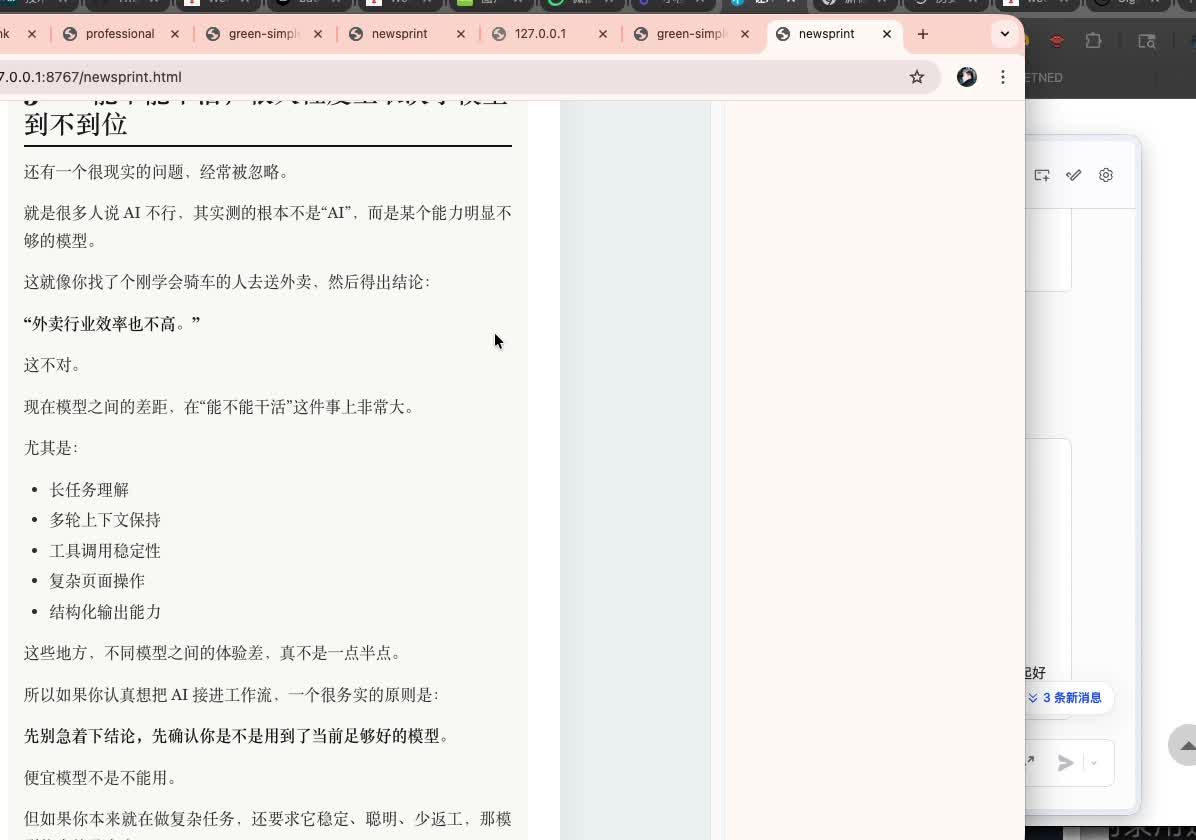This screenshot has height=840, width=1196.
Task: Click the side panel icon in the toolbar
Action: pyautogui.click(x=1146, y=42)
